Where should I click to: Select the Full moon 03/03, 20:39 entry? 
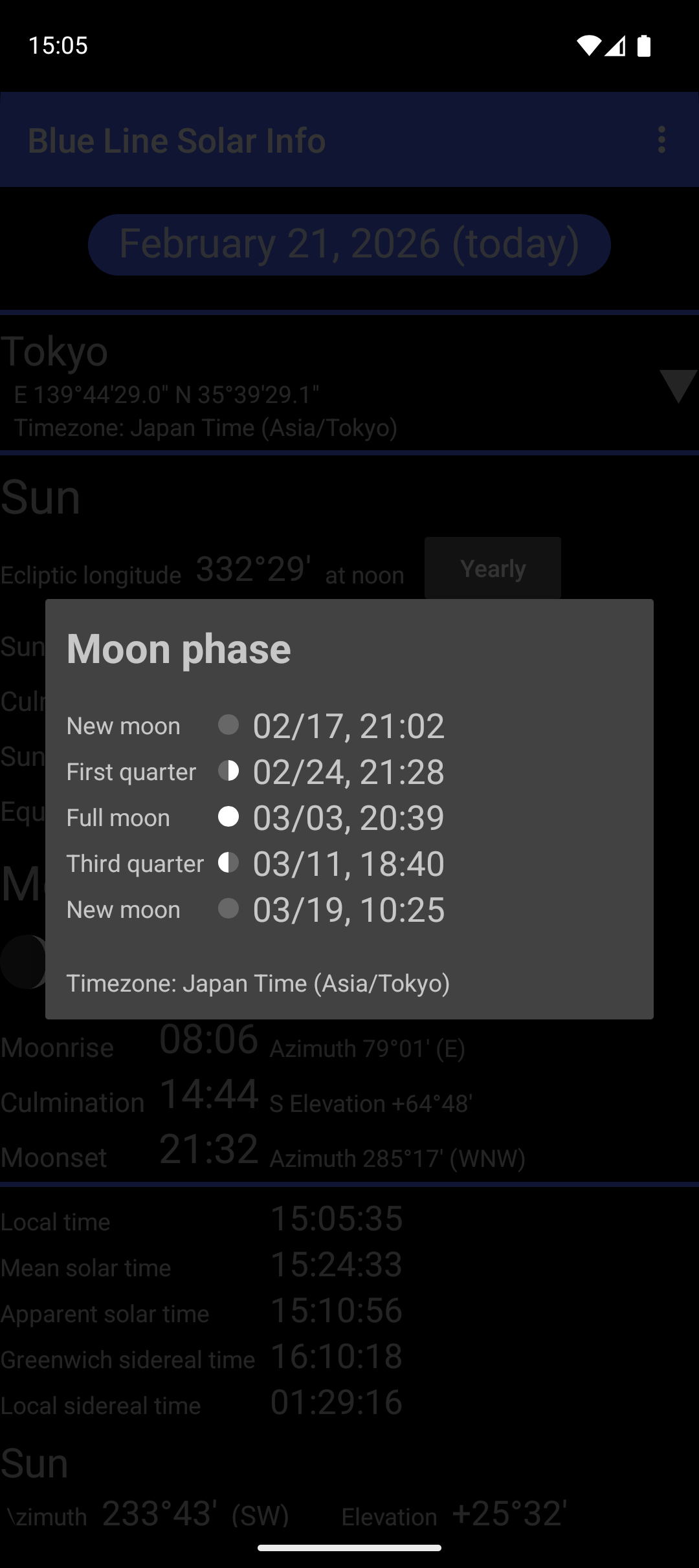pyautogui.click(x=348, y=818)
